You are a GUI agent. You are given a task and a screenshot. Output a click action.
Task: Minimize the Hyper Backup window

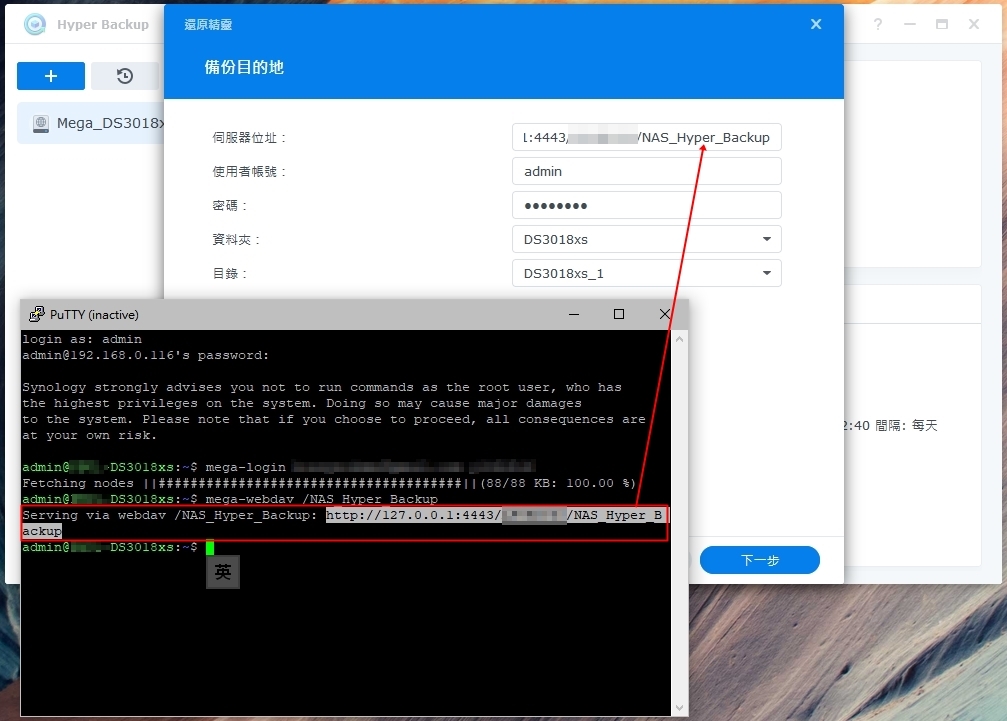(x=909, y=24)
